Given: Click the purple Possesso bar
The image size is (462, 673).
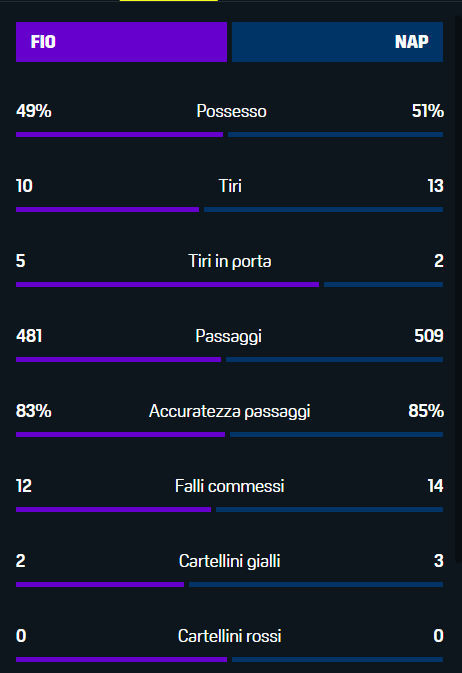Looking at the screenshot, I should 119,135.
